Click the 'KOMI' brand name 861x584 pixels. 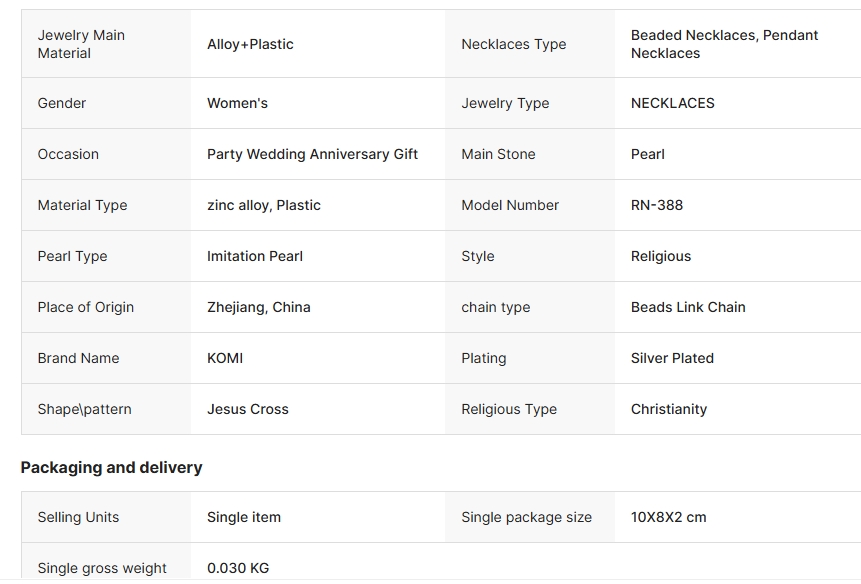pos(225,358)
